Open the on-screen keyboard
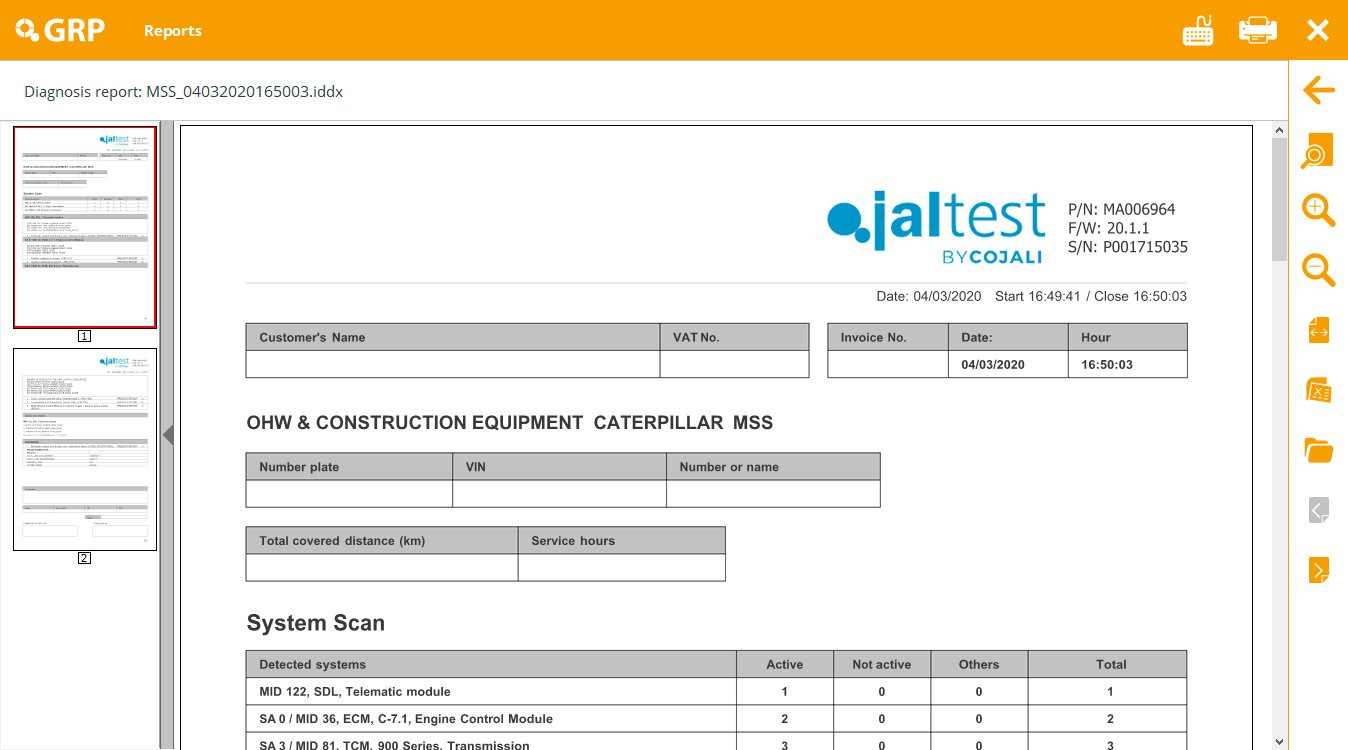The image size is (1348, 750). point(1197,30)
